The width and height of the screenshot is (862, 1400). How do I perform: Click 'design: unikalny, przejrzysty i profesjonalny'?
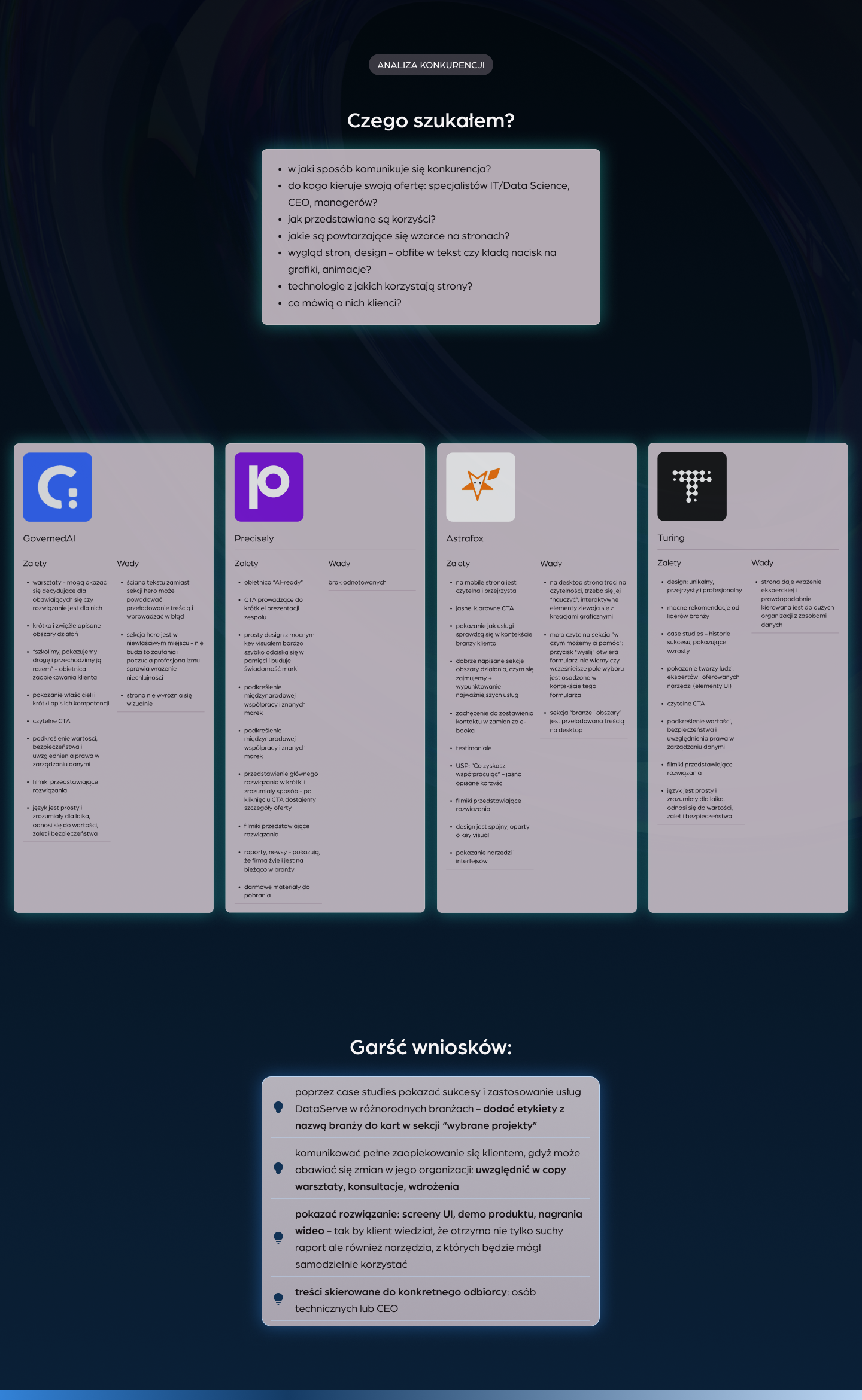click(705, 586)
